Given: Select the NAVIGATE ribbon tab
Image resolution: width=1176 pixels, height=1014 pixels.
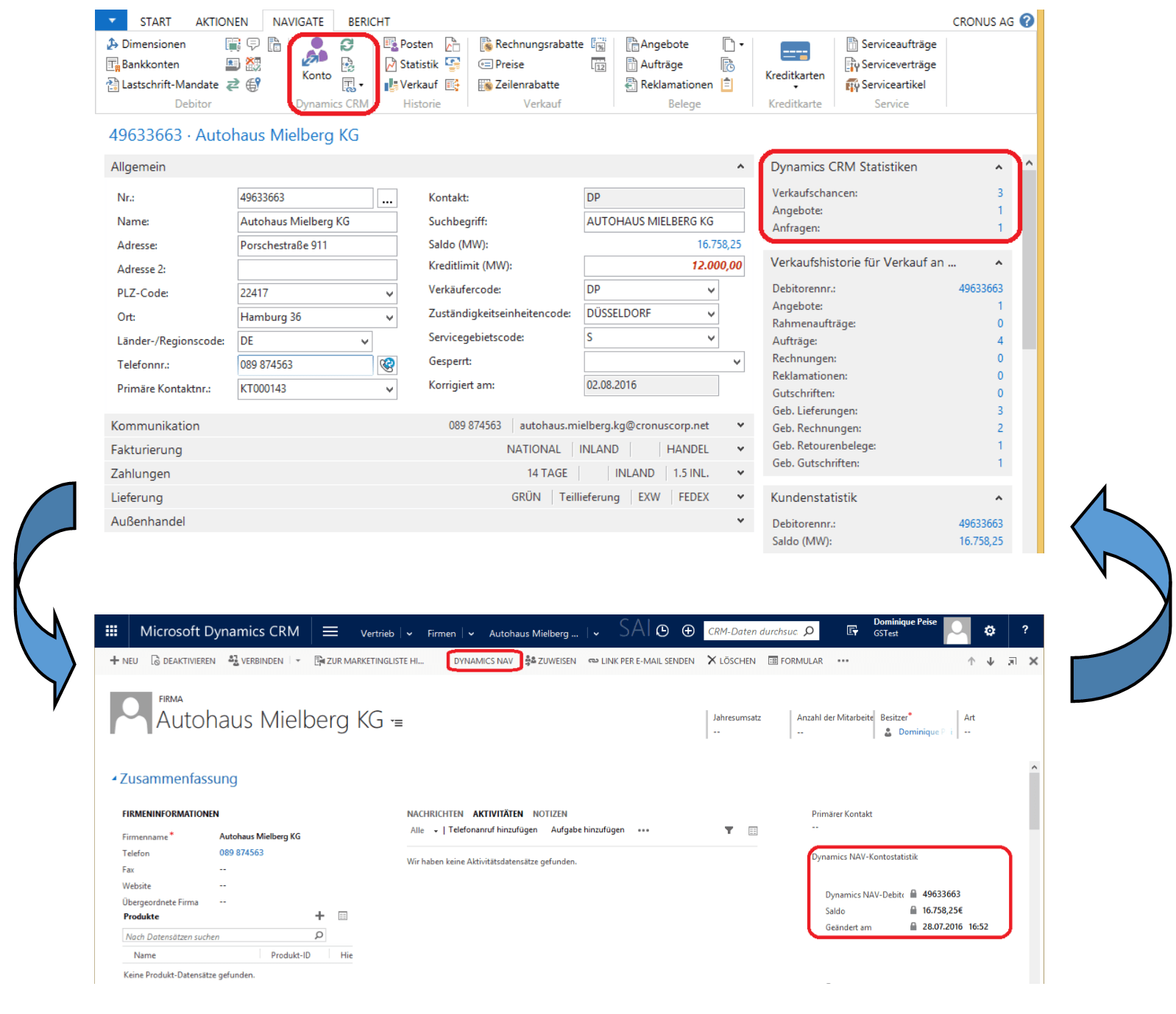Looking at the screenshot, I should tap(298, 22).
